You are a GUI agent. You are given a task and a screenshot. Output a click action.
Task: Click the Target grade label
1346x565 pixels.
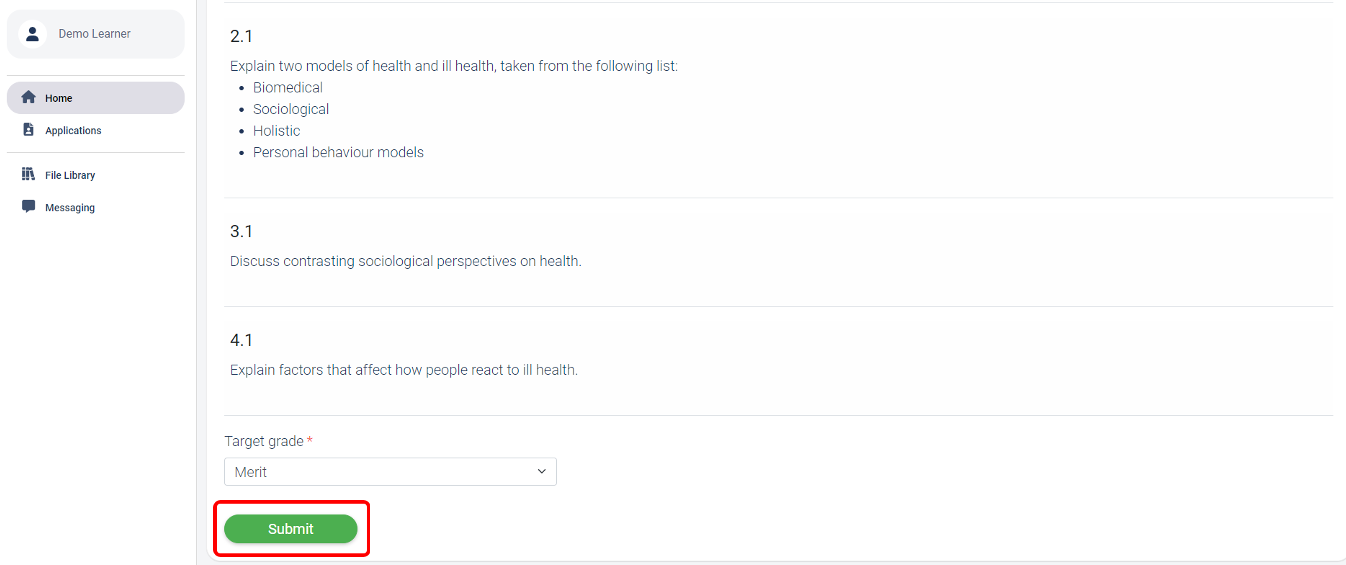coord(264,441)
